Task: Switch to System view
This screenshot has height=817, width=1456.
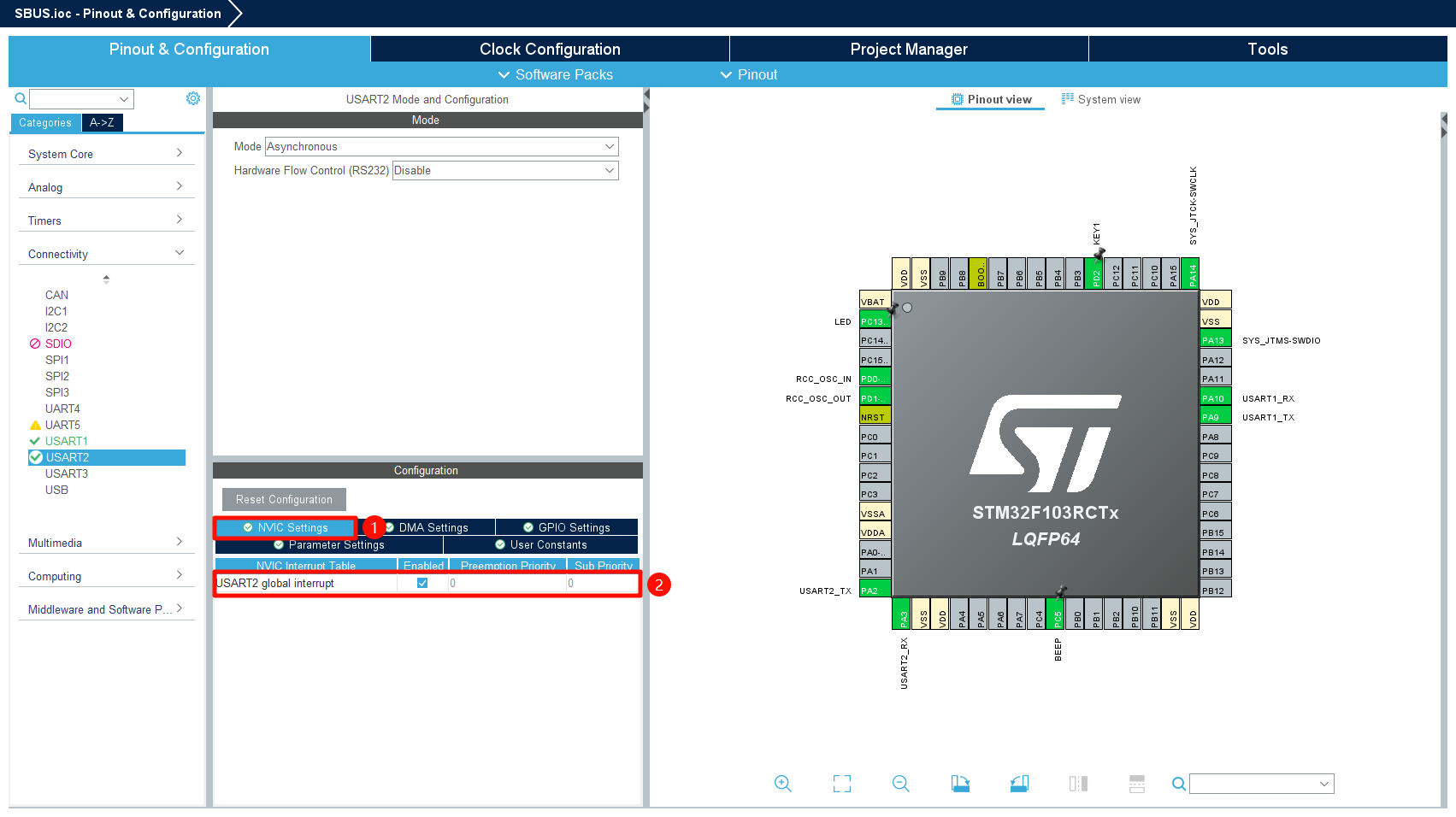Action: point(1101,99)
